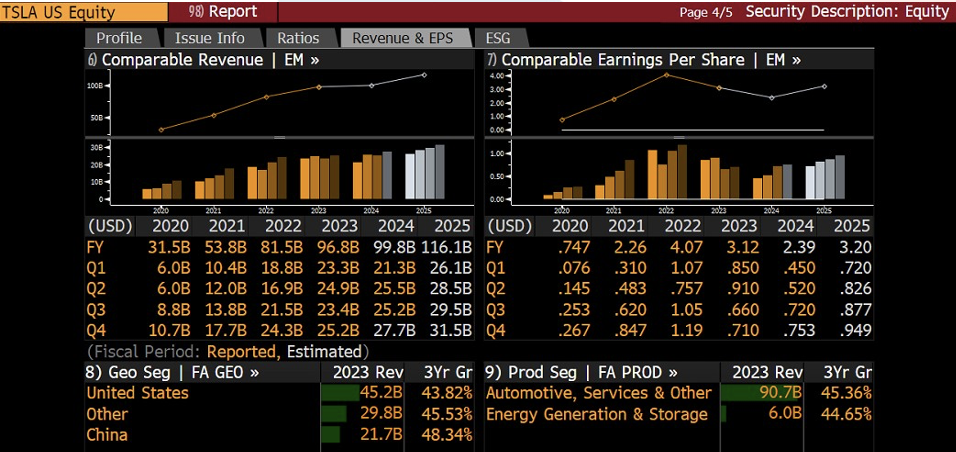Image resolution: width=956 pixels, height=452 pixels.
Task: Click the Reported fiscal period legend
Action: [x=243, y=351]
